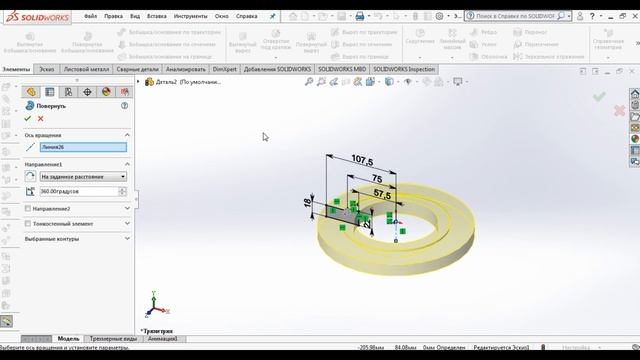
Task: Open Hide/Show Items icon in view toolbar
Action: pos(407,82)
